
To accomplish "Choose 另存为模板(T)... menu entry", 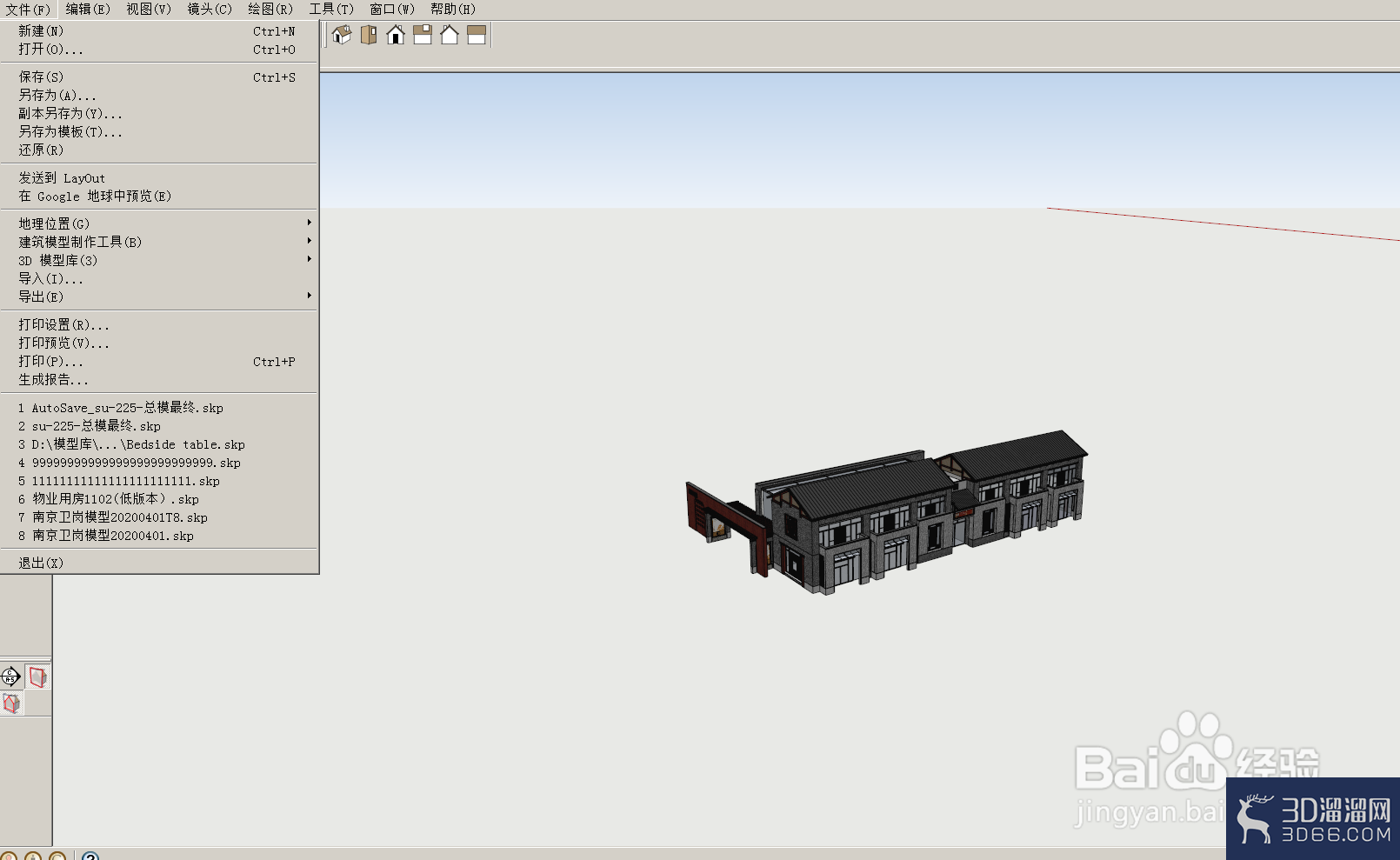I will (159, 132).
